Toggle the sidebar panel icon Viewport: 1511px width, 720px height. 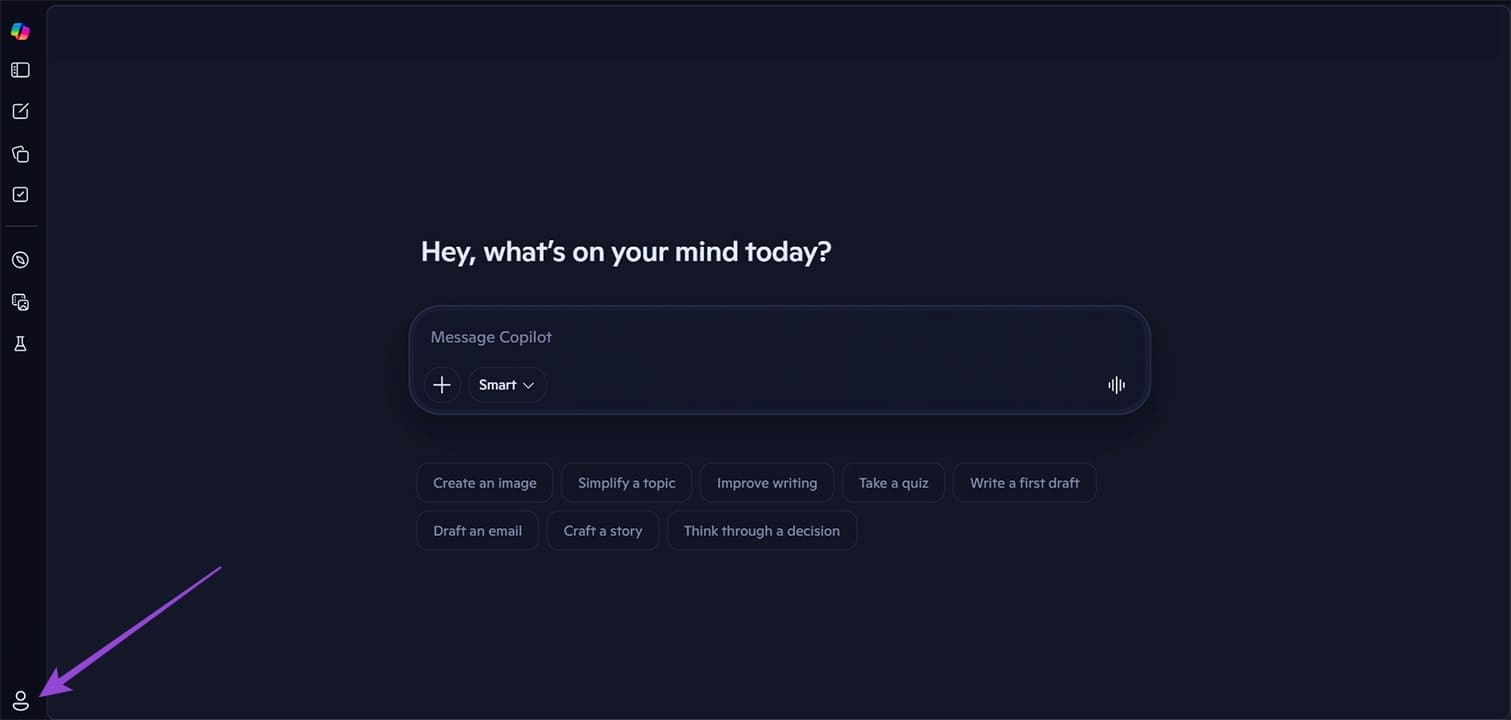click(x=20, y=70)
